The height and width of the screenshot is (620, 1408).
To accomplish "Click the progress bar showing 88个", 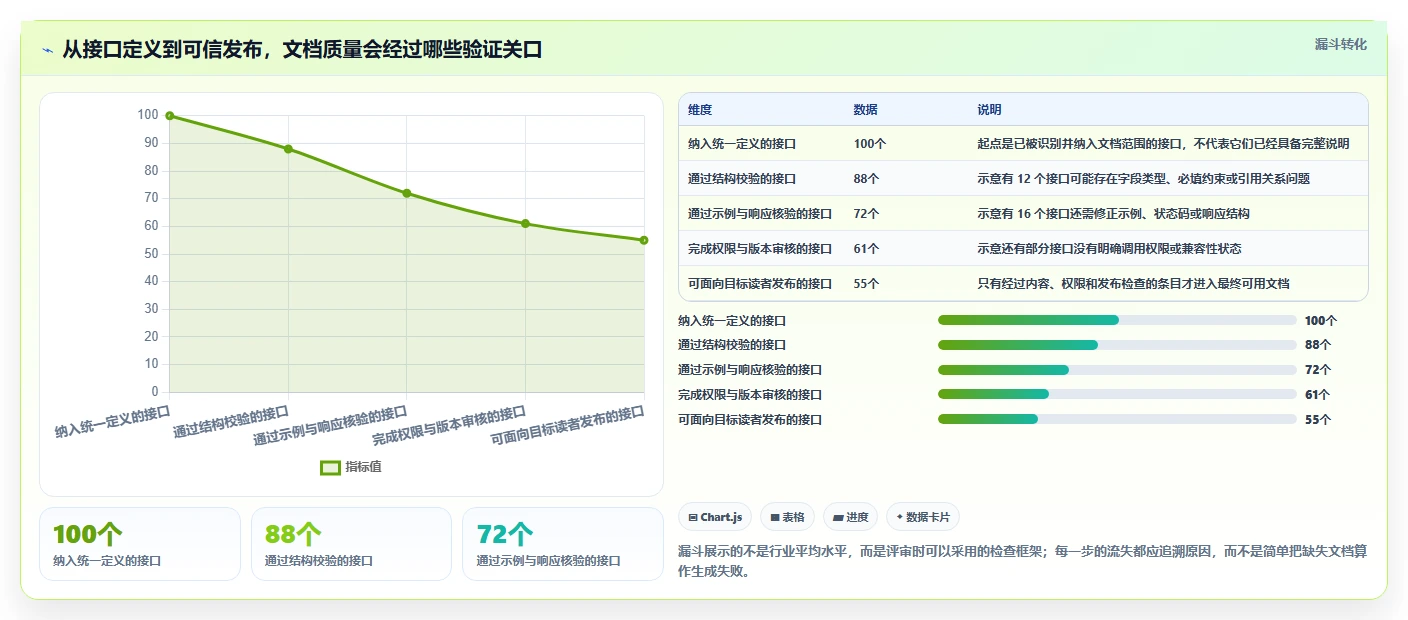I will pos(1117,345).
